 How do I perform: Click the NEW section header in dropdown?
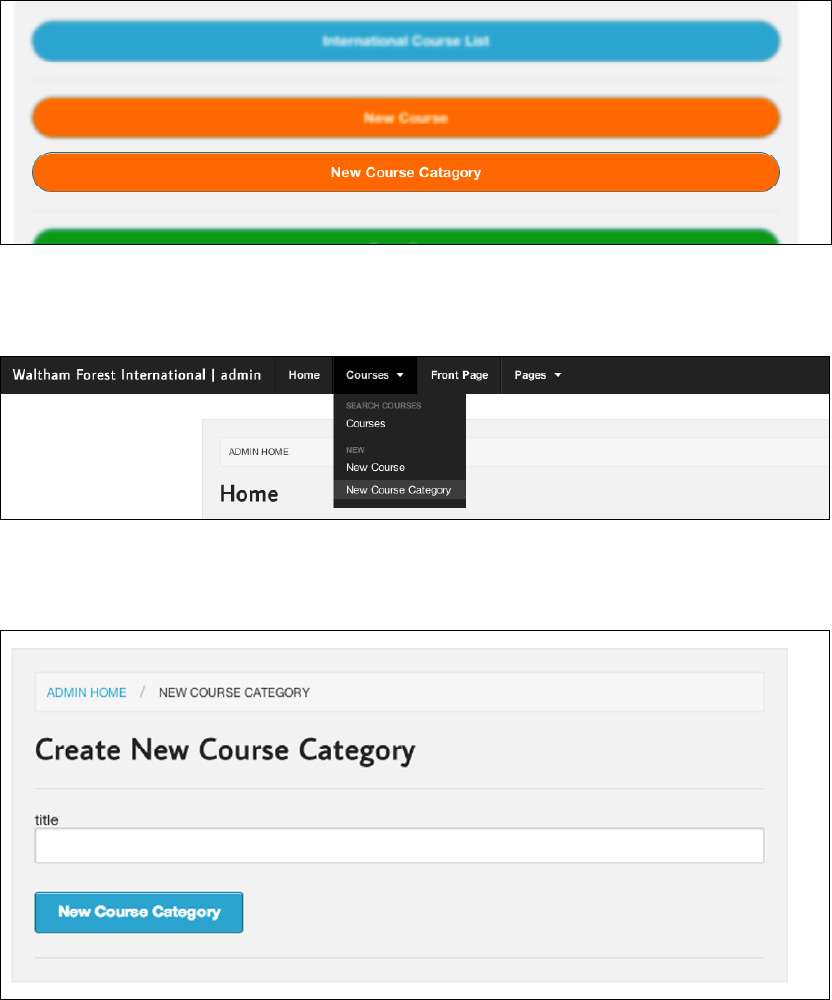click(x=355, y=450)
